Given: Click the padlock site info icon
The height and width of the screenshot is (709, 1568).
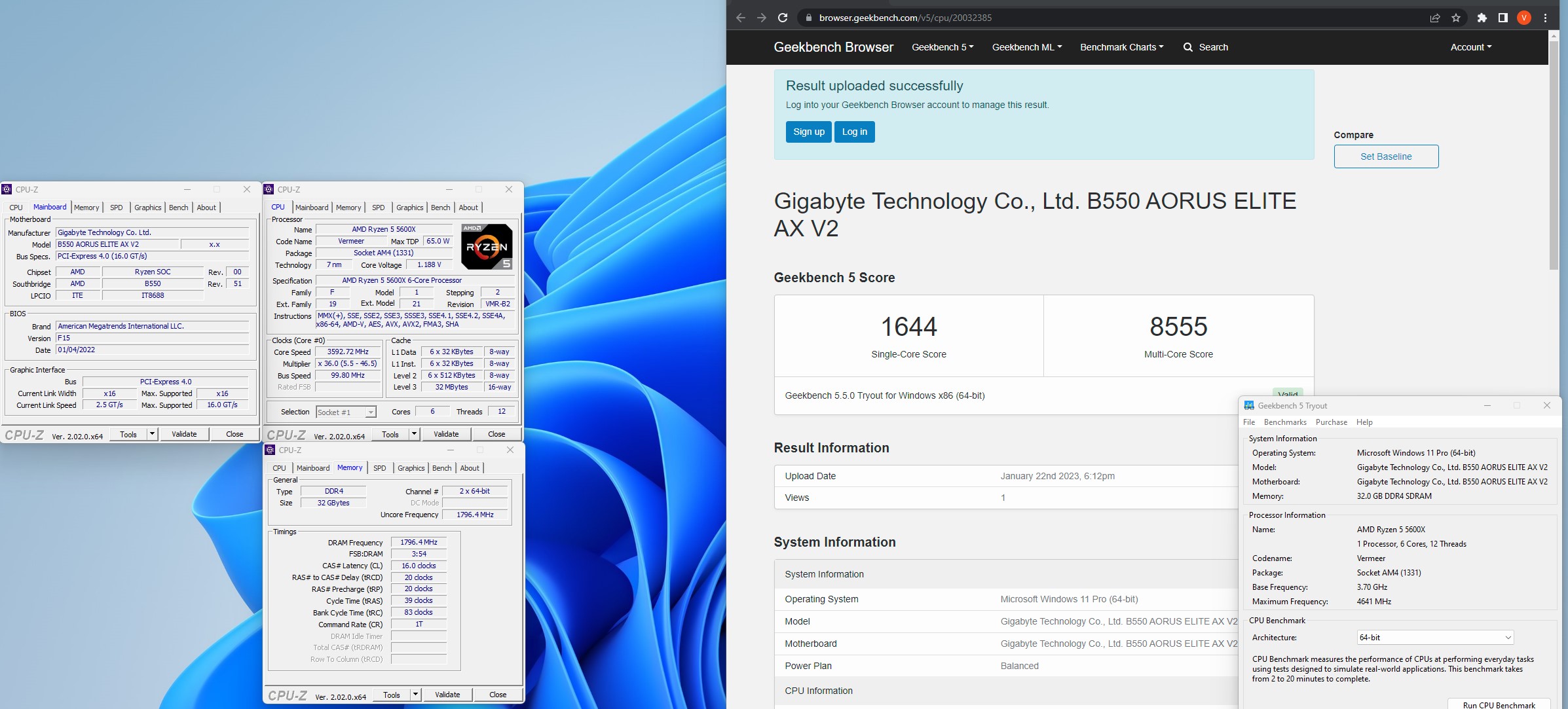Looking at the screenshot, I should 809,18.
